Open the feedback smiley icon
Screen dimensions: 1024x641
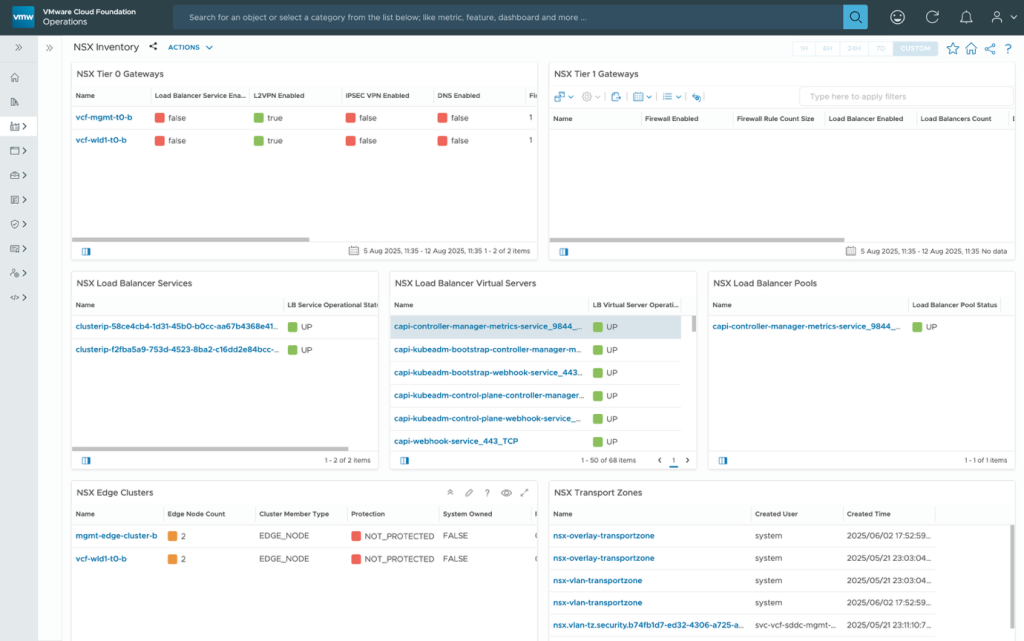tap(898, 17)
